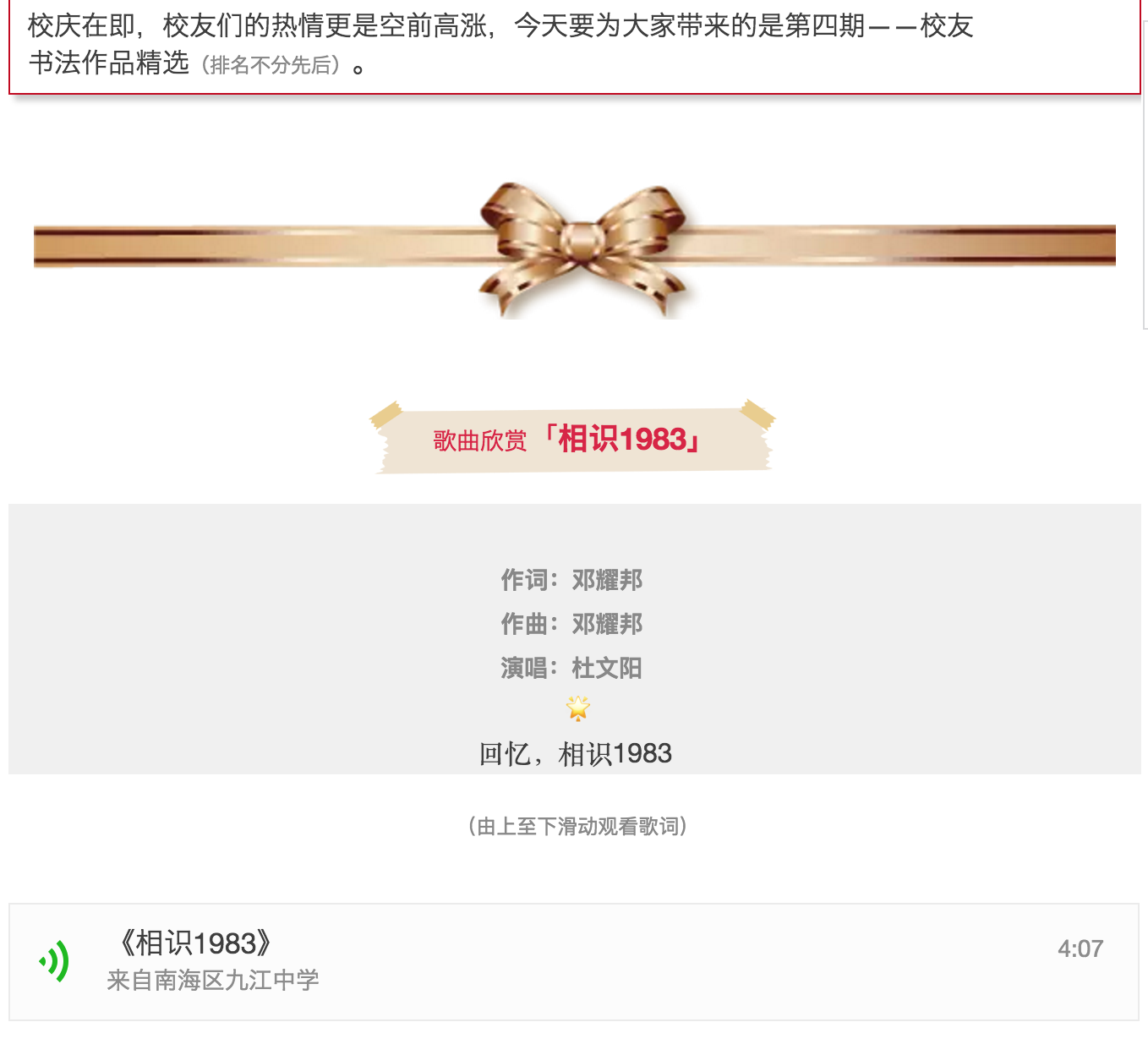Click the 歌曲欣赏「相识1983」 banner

click(x=572, y=438)
